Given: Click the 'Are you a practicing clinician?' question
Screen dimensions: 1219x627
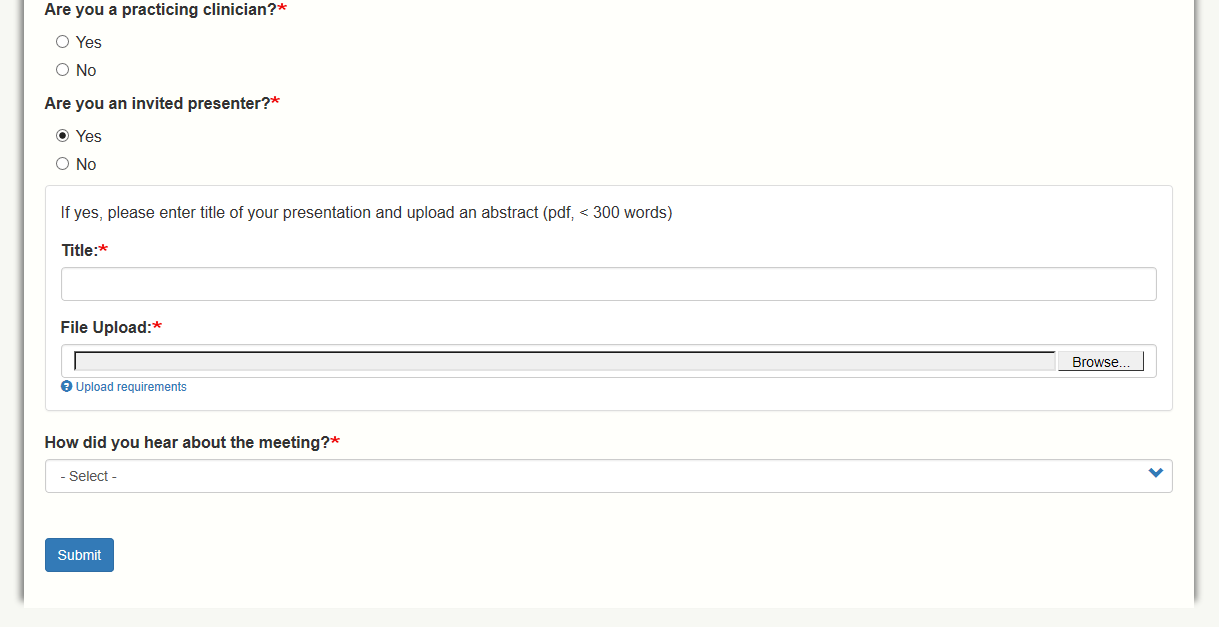Looking at the screenshot, I should pos(160,9).
